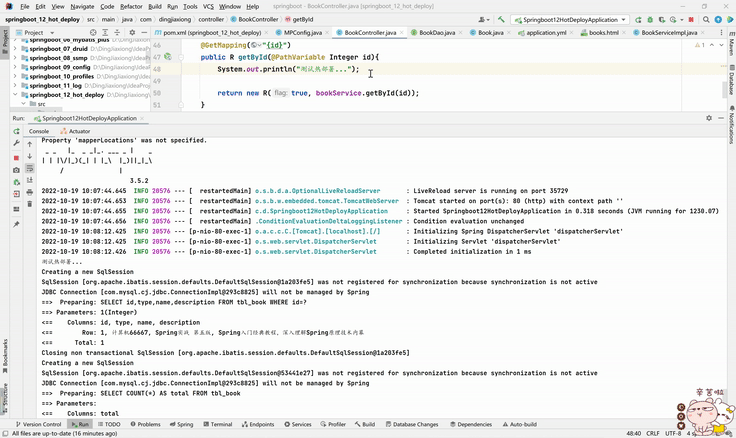Screen dimensions: 736x438
Task: Open Run panel settings gear
Action: tap(709, 118)
